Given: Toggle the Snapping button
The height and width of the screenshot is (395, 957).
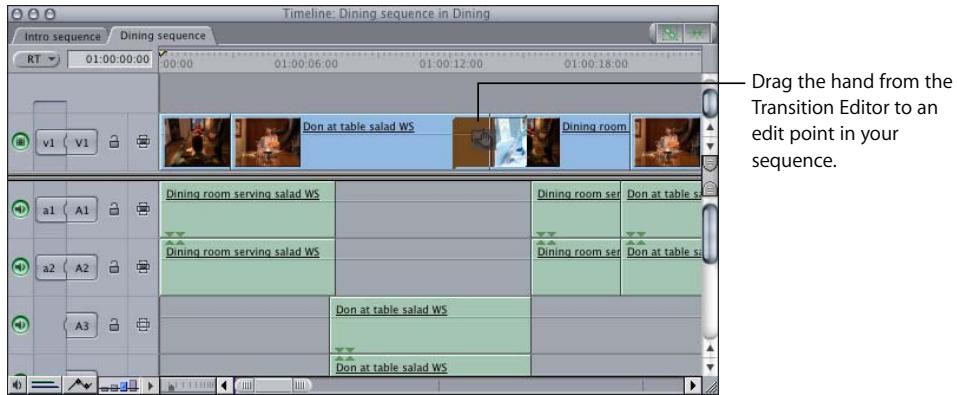Looking at the screenshot, I should tap(696, 34).
